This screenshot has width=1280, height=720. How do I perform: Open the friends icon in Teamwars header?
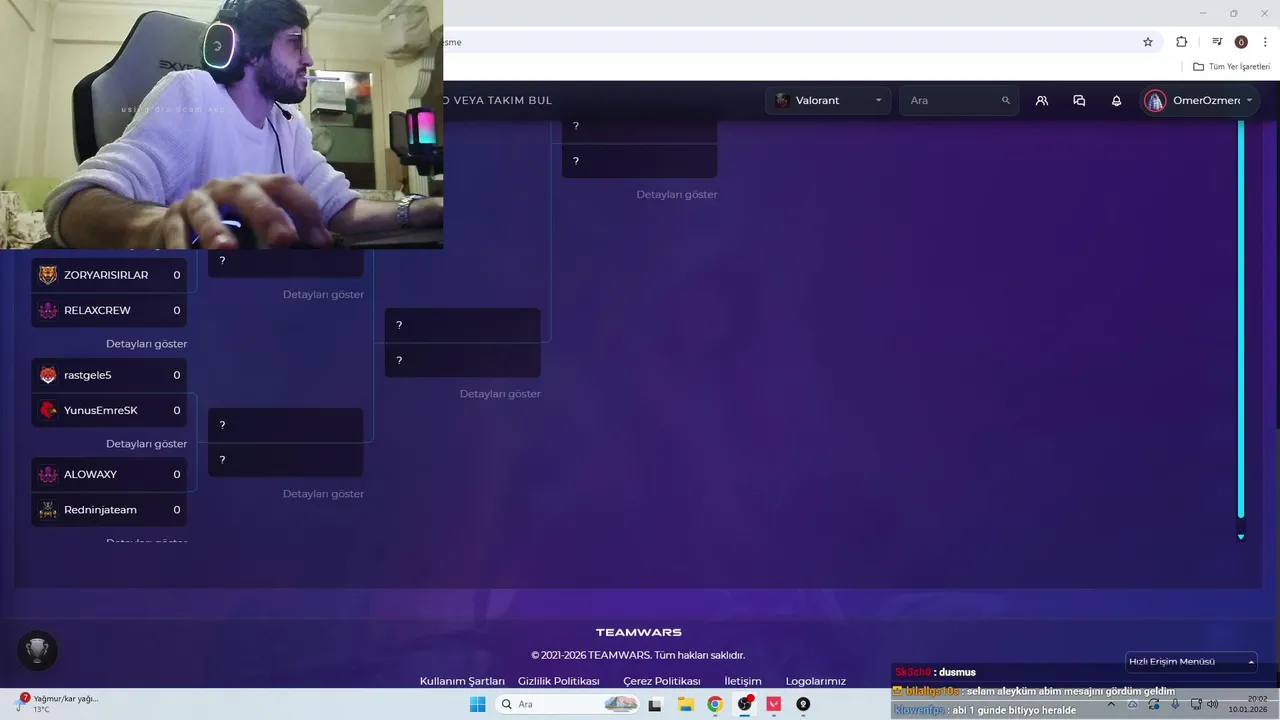[1042, 100]
